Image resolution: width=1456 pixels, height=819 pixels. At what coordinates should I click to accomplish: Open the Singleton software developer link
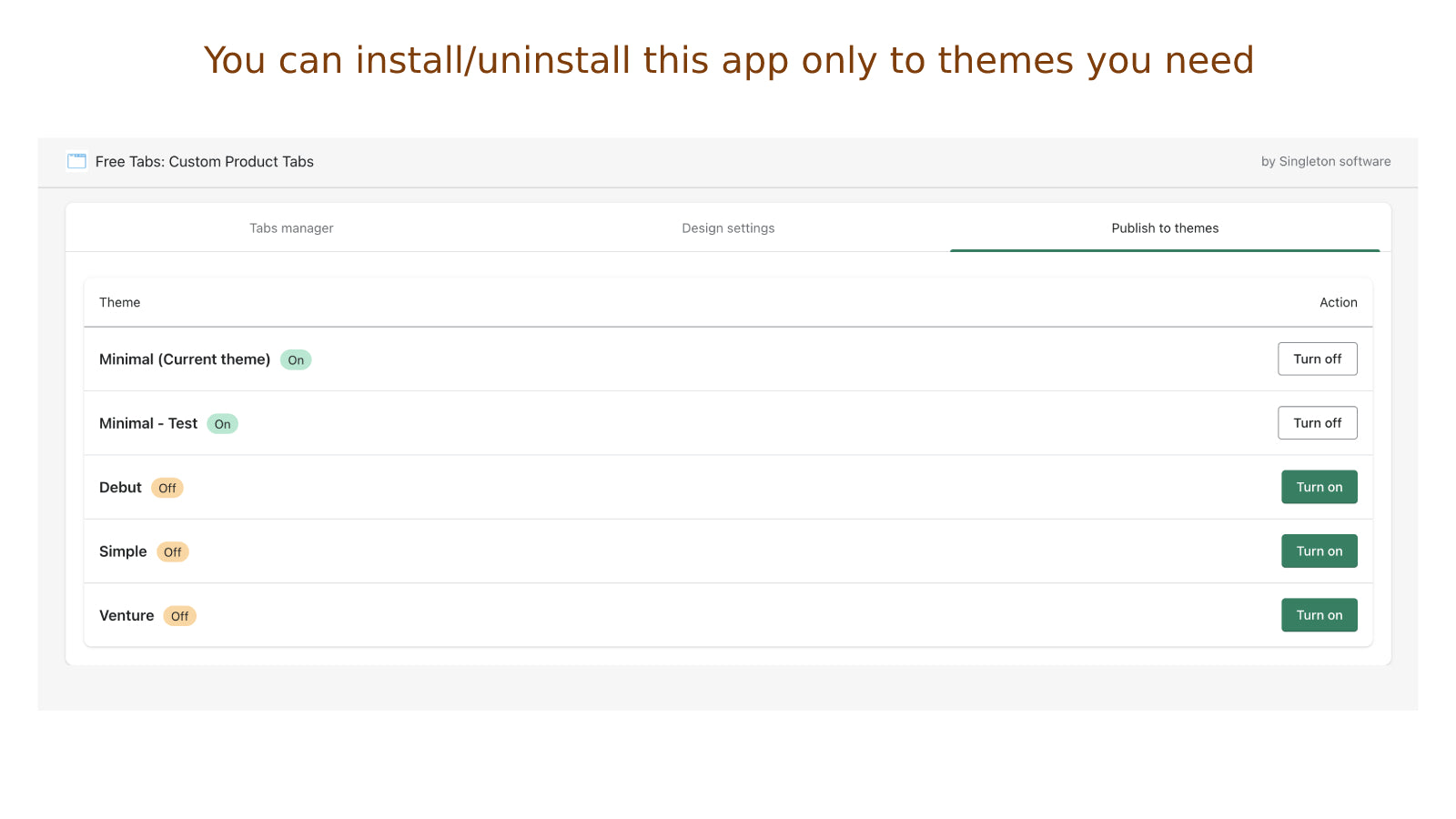pyautogui.click(x=1326, y=161)
